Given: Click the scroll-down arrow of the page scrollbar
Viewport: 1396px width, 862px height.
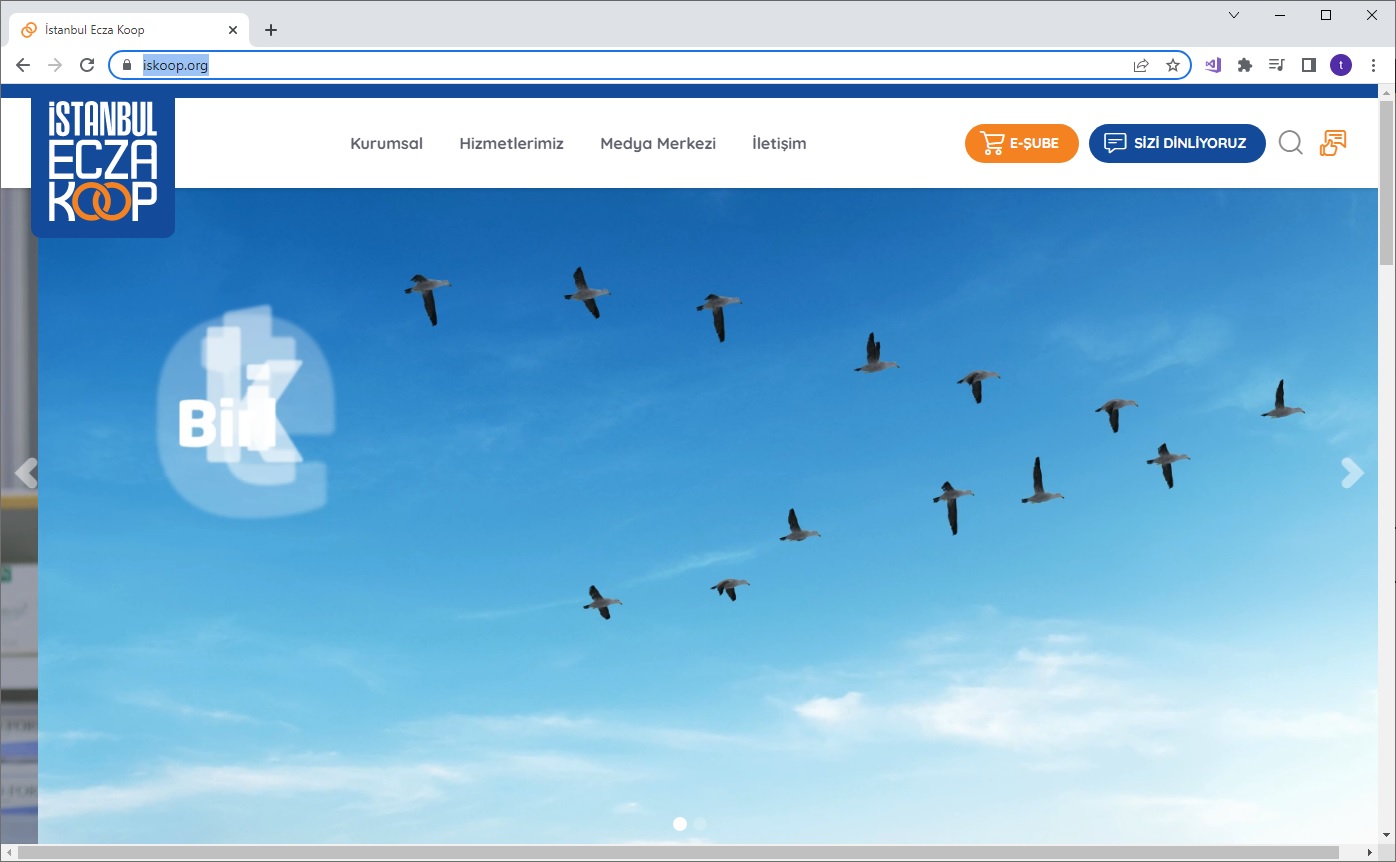Looking at the screenshot, I should (1387, 836).
